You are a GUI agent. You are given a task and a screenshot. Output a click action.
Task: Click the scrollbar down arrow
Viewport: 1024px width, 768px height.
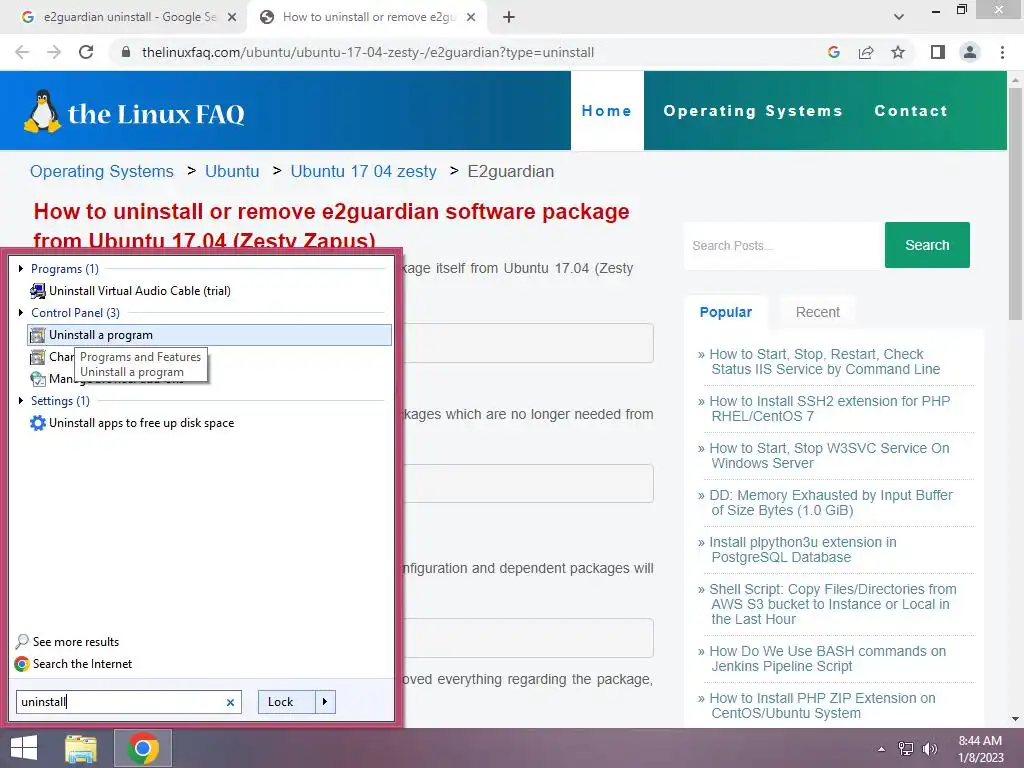pos(1015,719)
